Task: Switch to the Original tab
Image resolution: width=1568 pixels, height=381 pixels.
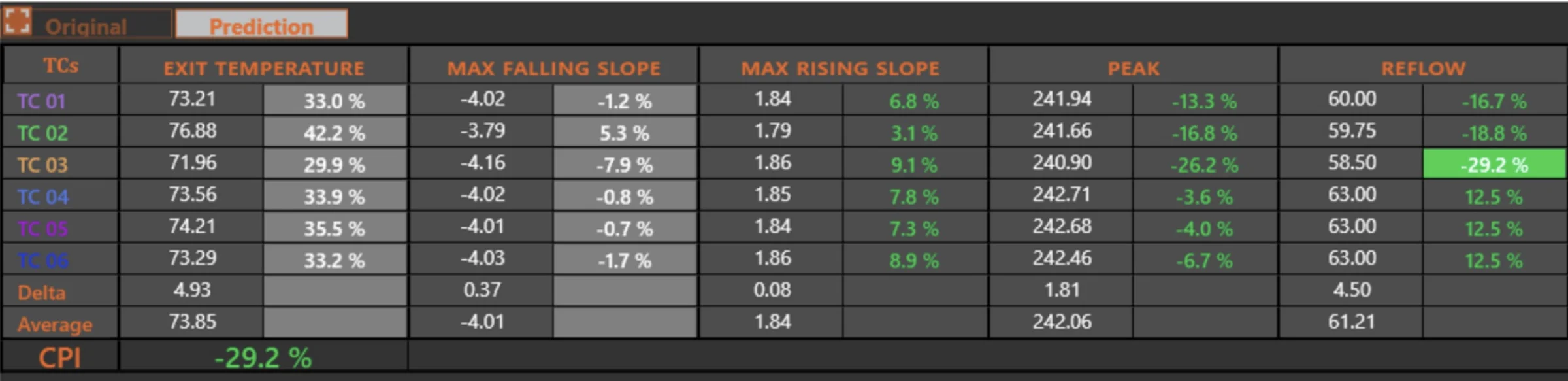Action: pos(86,26)
